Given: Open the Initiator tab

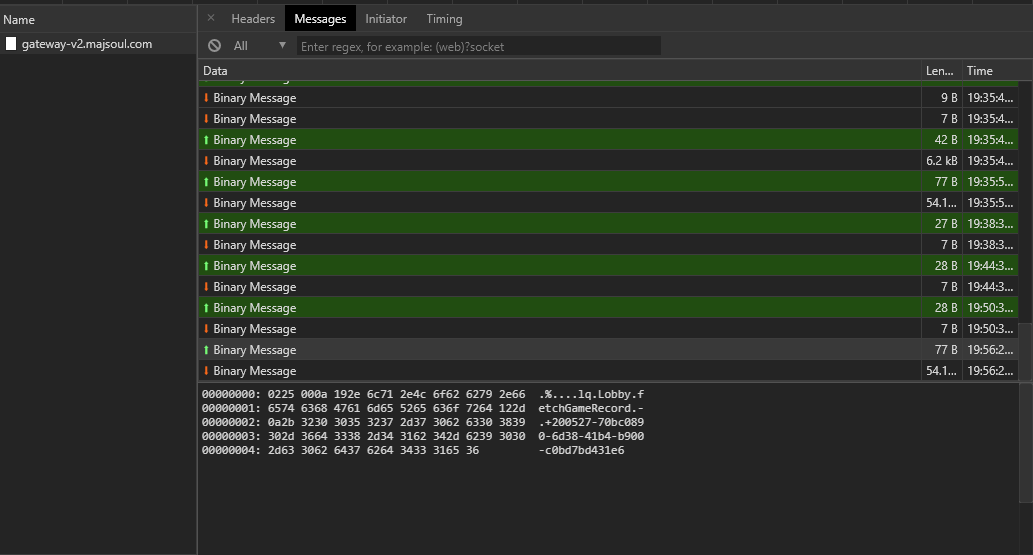Looking at the screenshot, I should pos(386,18).
